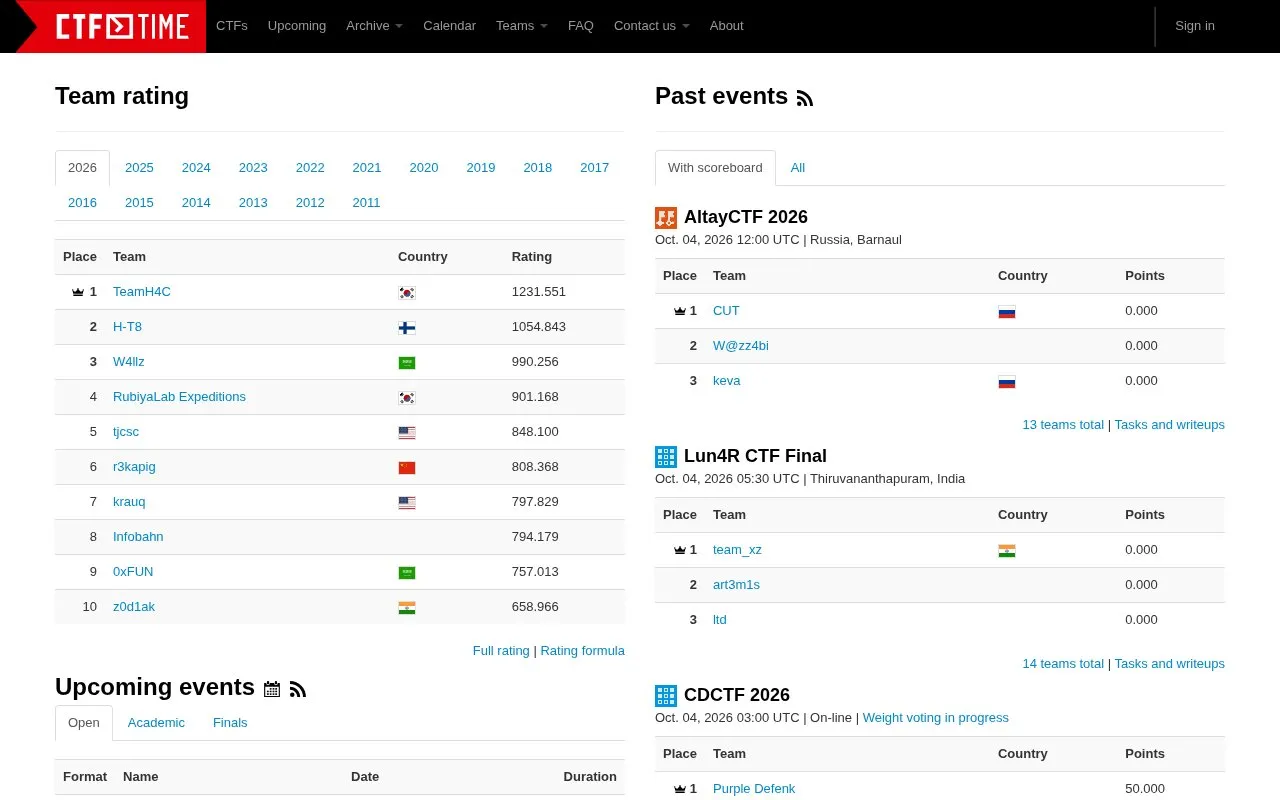Screen dimensions: 1280x800
Task: Open the Upcoming events RSS feed icon
Action: (x=298, y=689)
